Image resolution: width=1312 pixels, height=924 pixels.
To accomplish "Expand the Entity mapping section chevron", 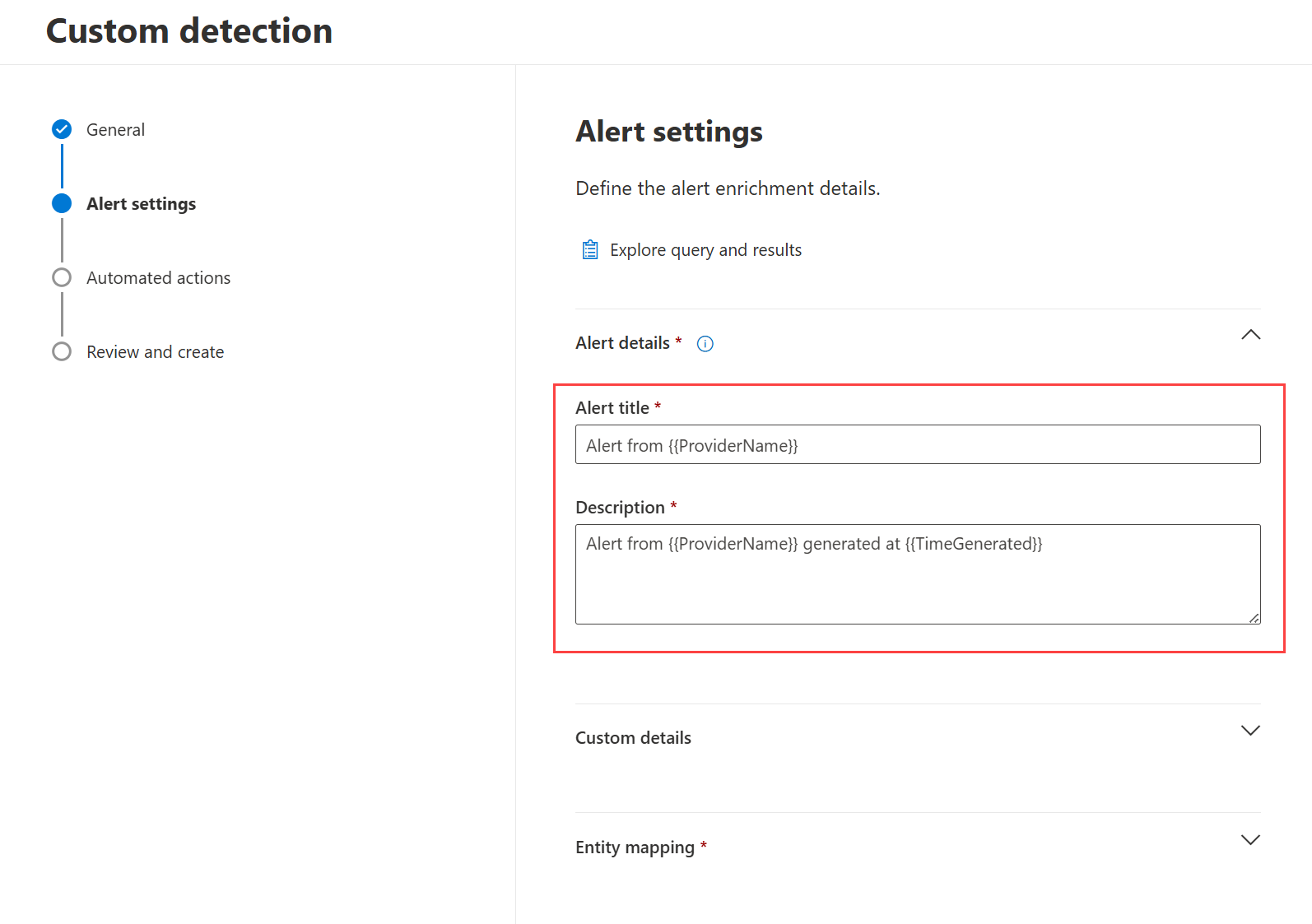I will tap(1250, 840).
